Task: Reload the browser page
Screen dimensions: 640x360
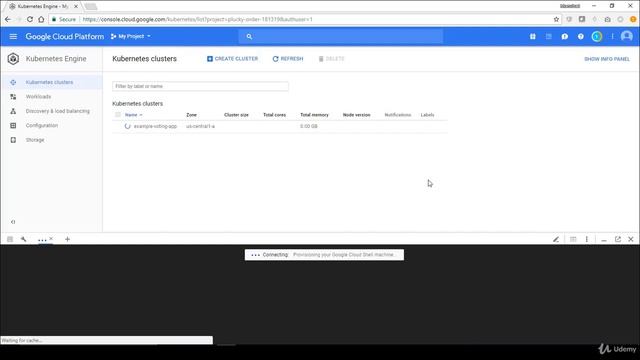Action: 30,19
